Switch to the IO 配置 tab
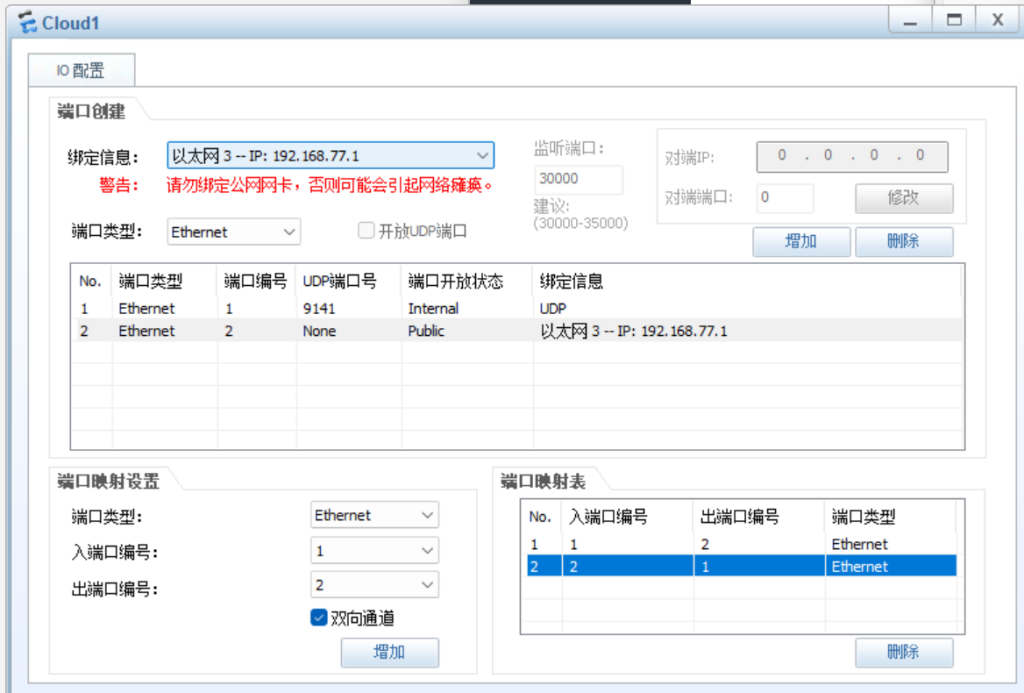Image resolution: width=1024 pixels, height=693 pixels. click(x=80, y=71)
